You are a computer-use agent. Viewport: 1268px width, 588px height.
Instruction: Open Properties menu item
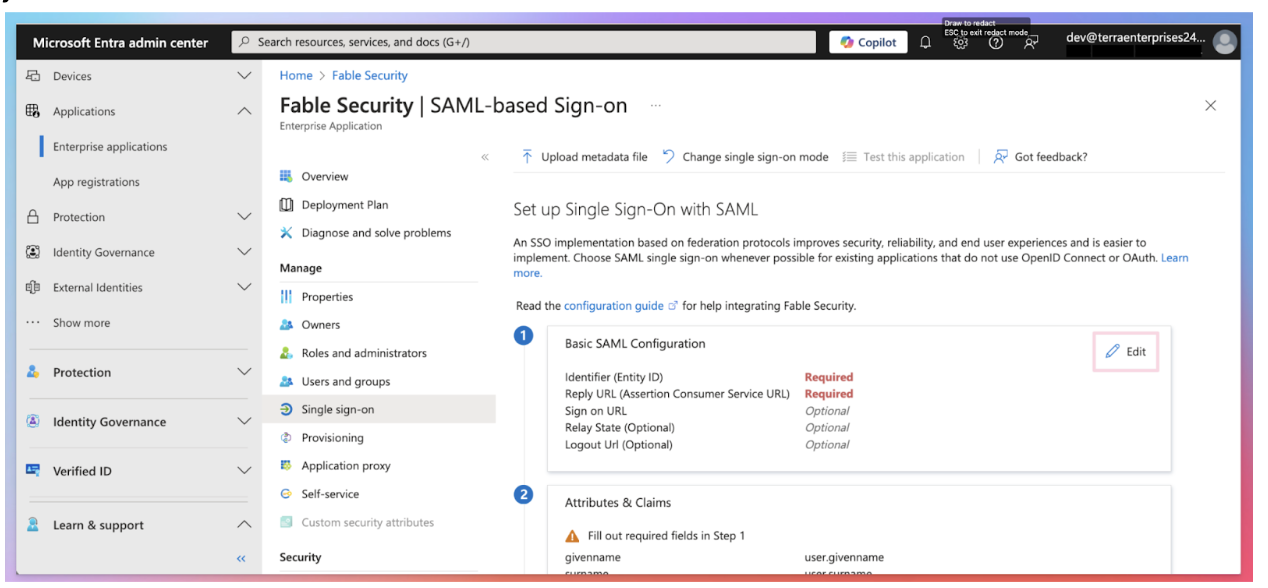pyautogui.click(x=327, y=297)
